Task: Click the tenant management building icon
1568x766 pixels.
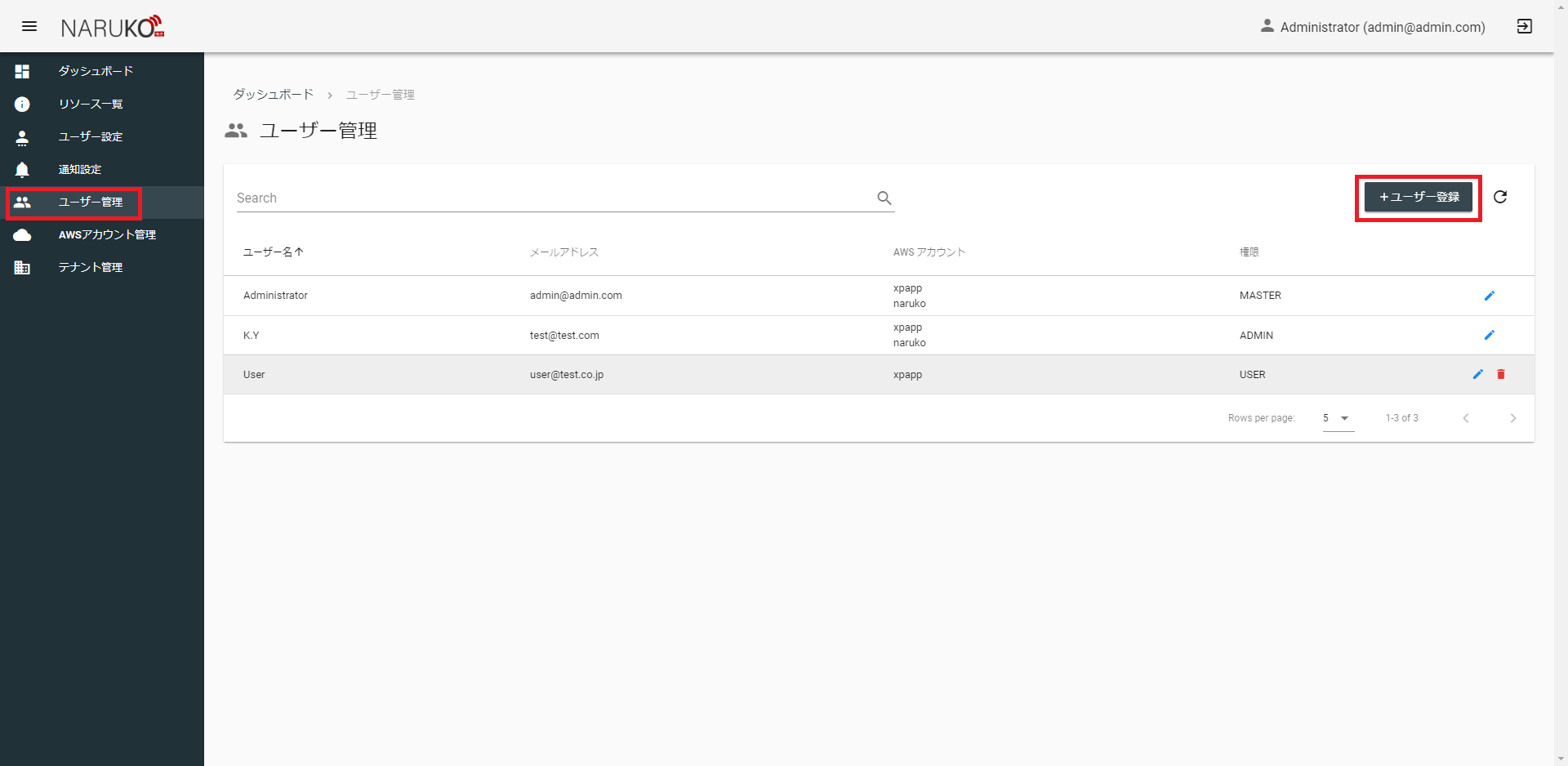Action: (x=22, y=268)
